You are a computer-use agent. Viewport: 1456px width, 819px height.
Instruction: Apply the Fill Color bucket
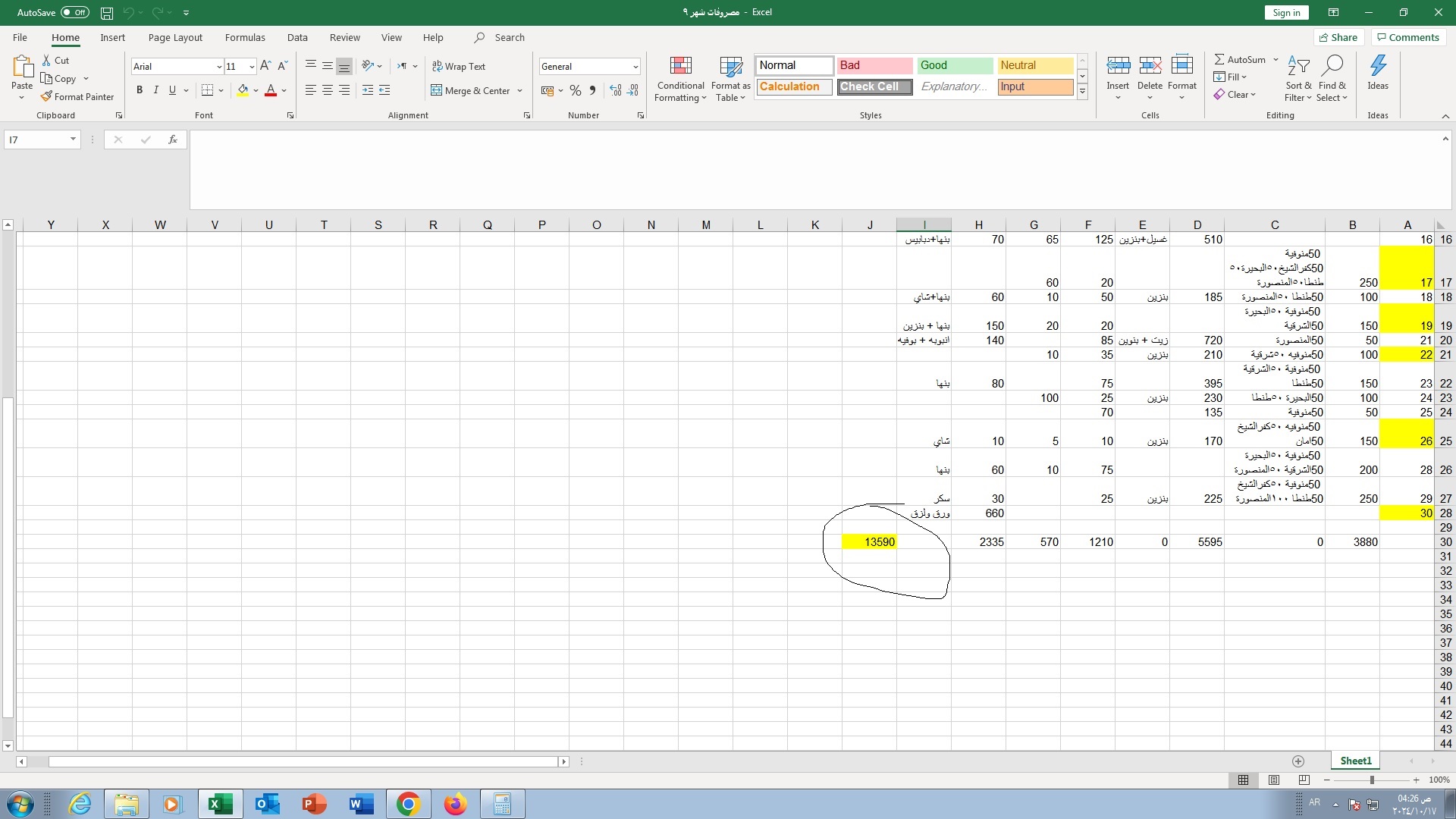[x=243, y=90]
